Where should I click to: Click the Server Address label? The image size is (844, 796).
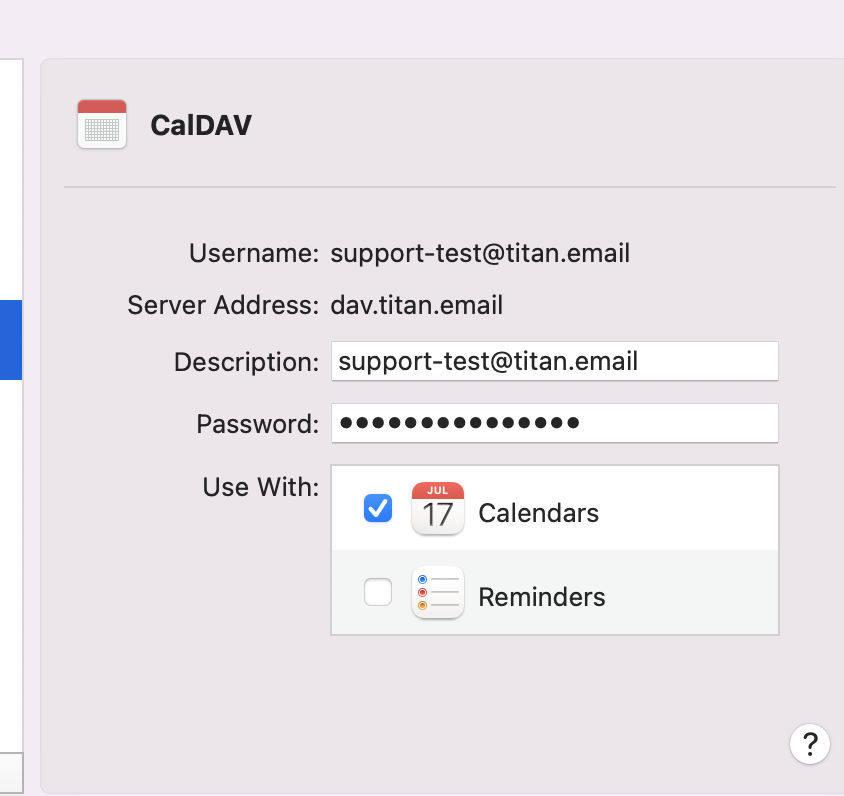pyautogui.click(x=223, y=305)
